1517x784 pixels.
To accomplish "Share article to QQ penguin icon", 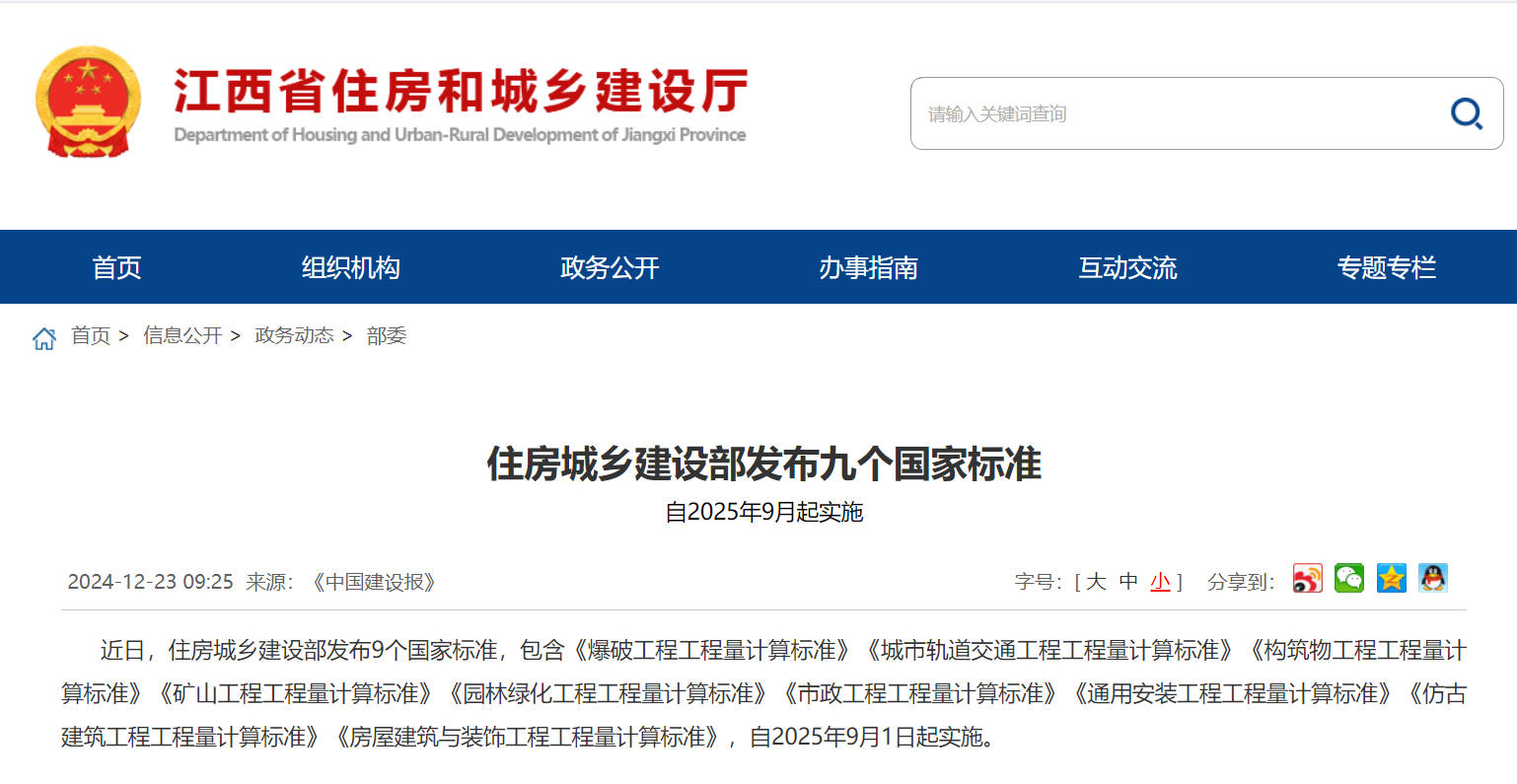I will 1432,579.
